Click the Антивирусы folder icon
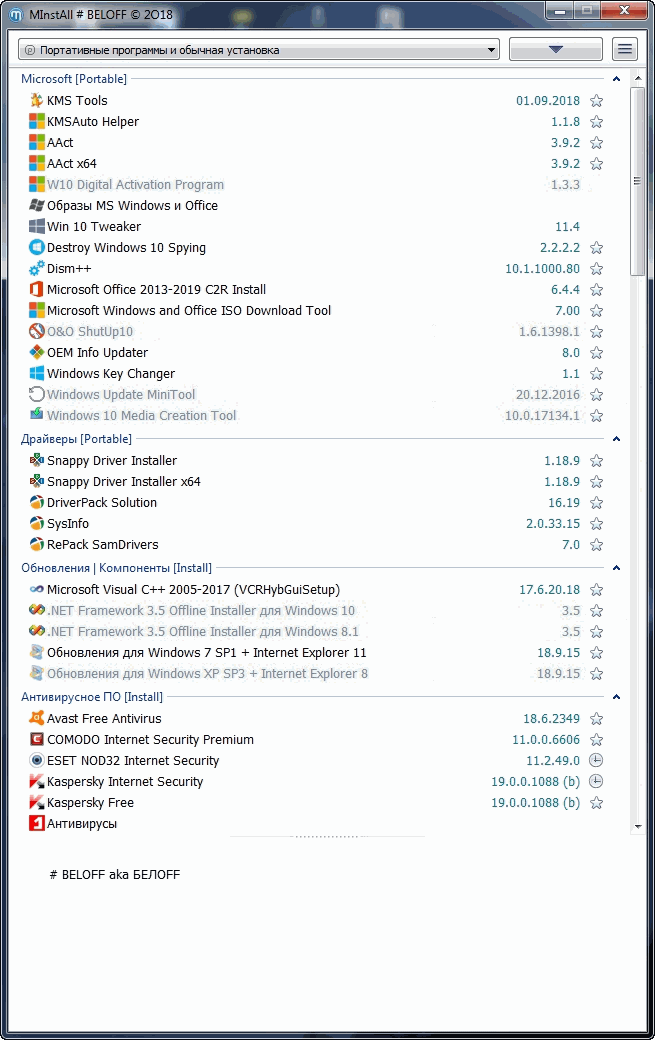 point(36,824)
